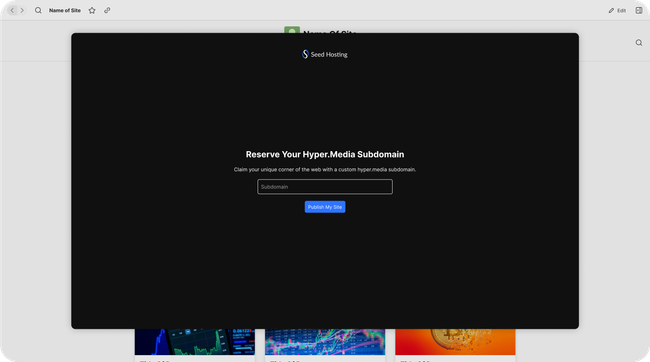The height and width of the screenshot is (362, 650).
Task: Open the blue stock chart thumbnail
Action: [x=195, y=342]
